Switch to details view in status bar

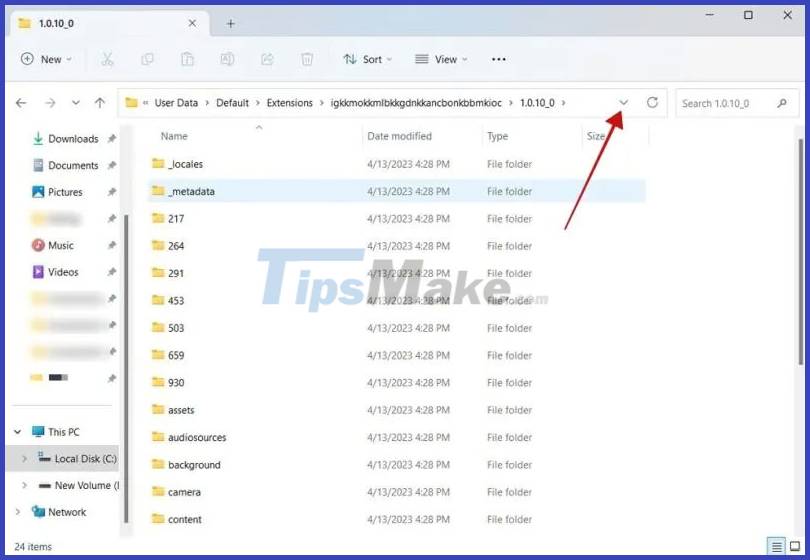(776, 546)
